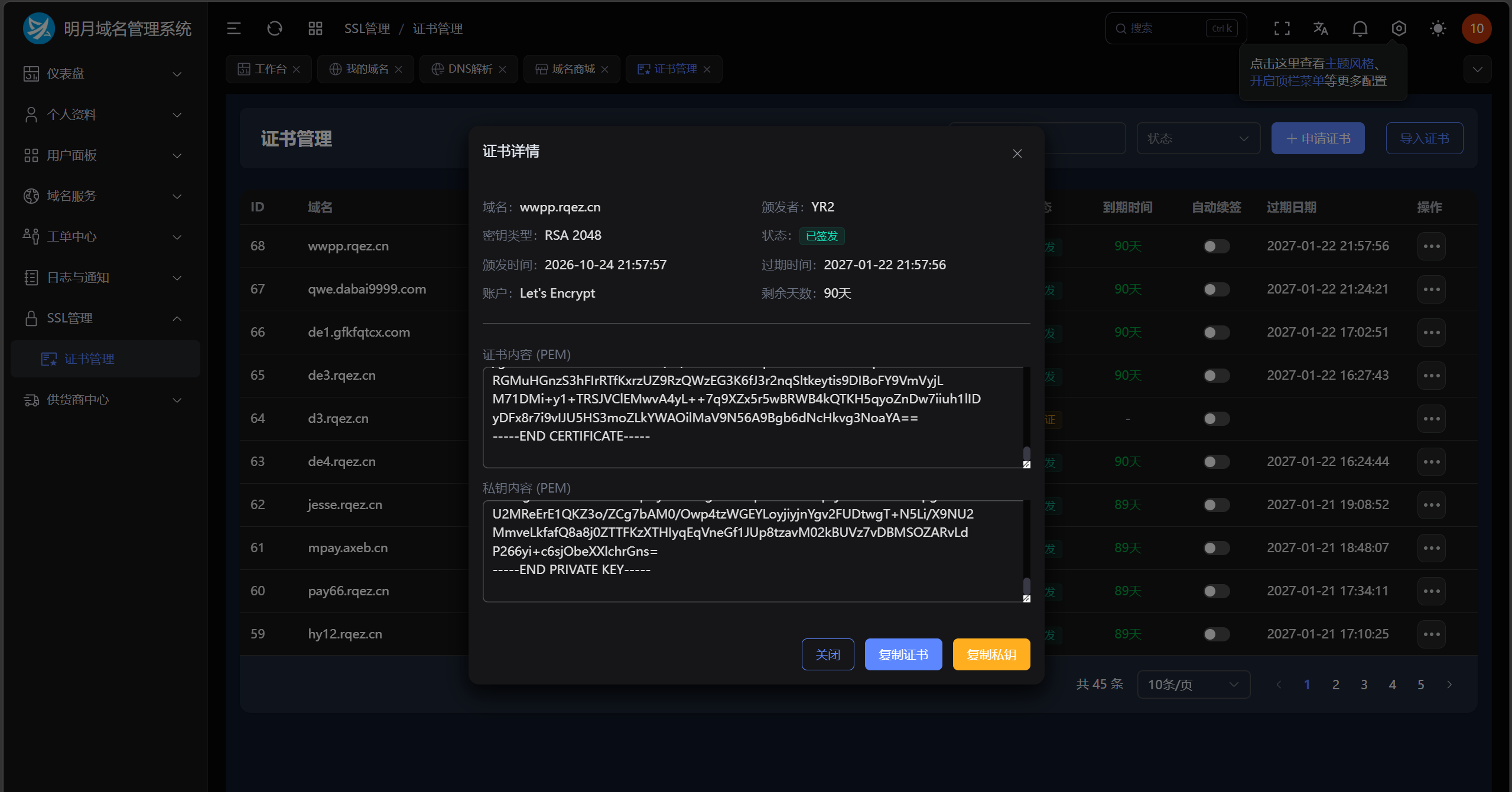Toggle auto-renew for wwpp.rqez.cn
The width and height of the screenshot is (1512, 792).
1217,246
